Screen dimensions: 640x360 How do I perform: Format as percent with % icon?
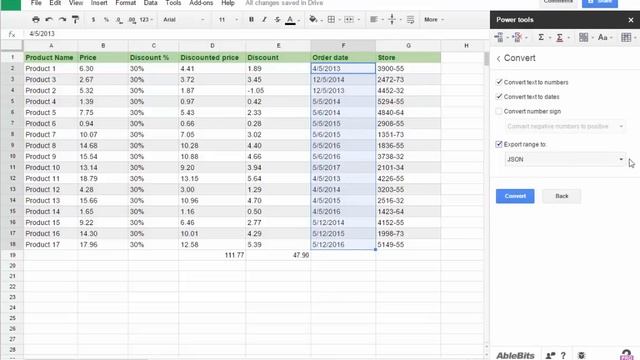pos(106,20)
